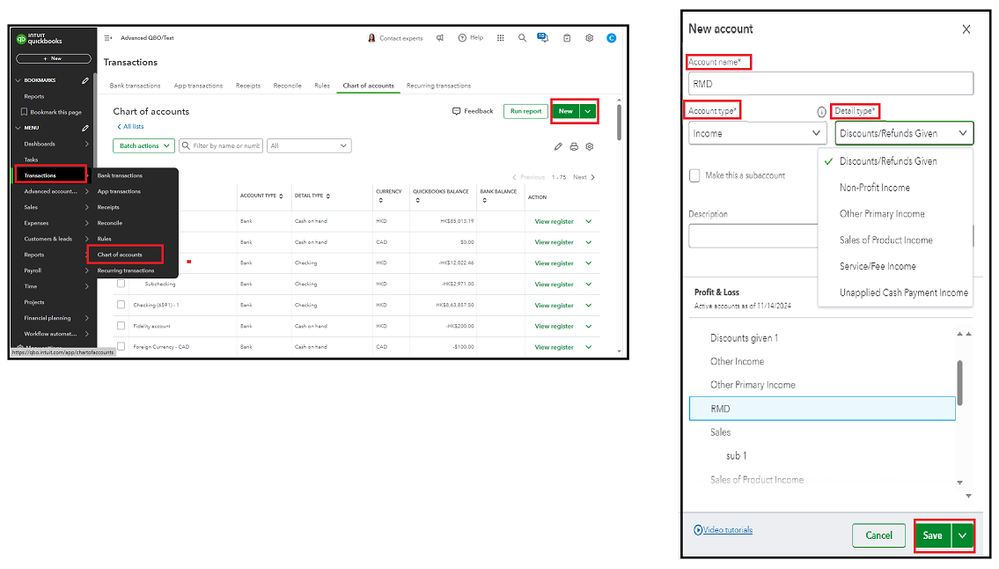Screen dimensions: 999x569
Task: Open the header settings gear icon
Action: tap(589, 38)
